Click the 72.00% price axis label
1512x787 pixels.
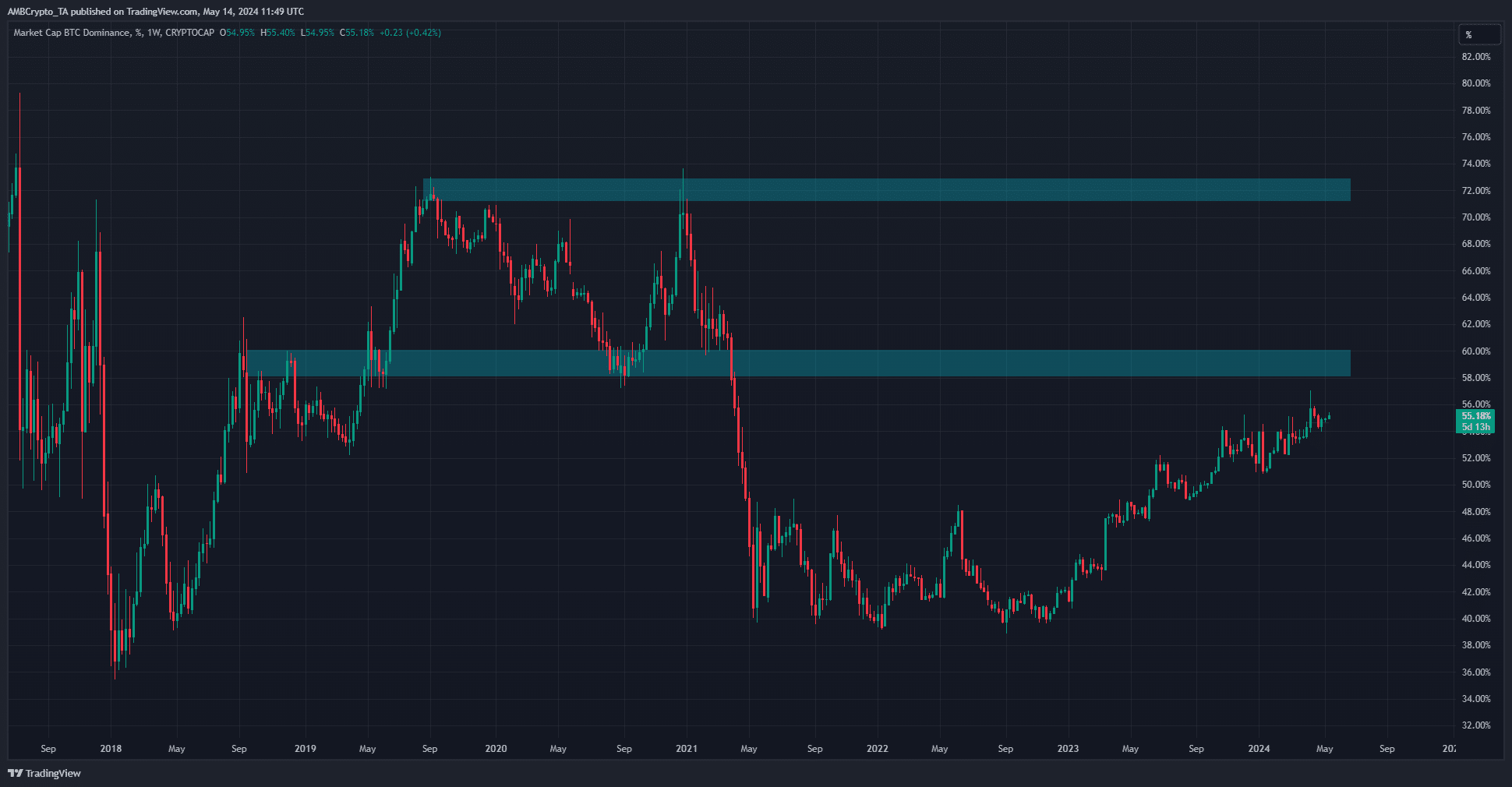tap(1476, 191)
